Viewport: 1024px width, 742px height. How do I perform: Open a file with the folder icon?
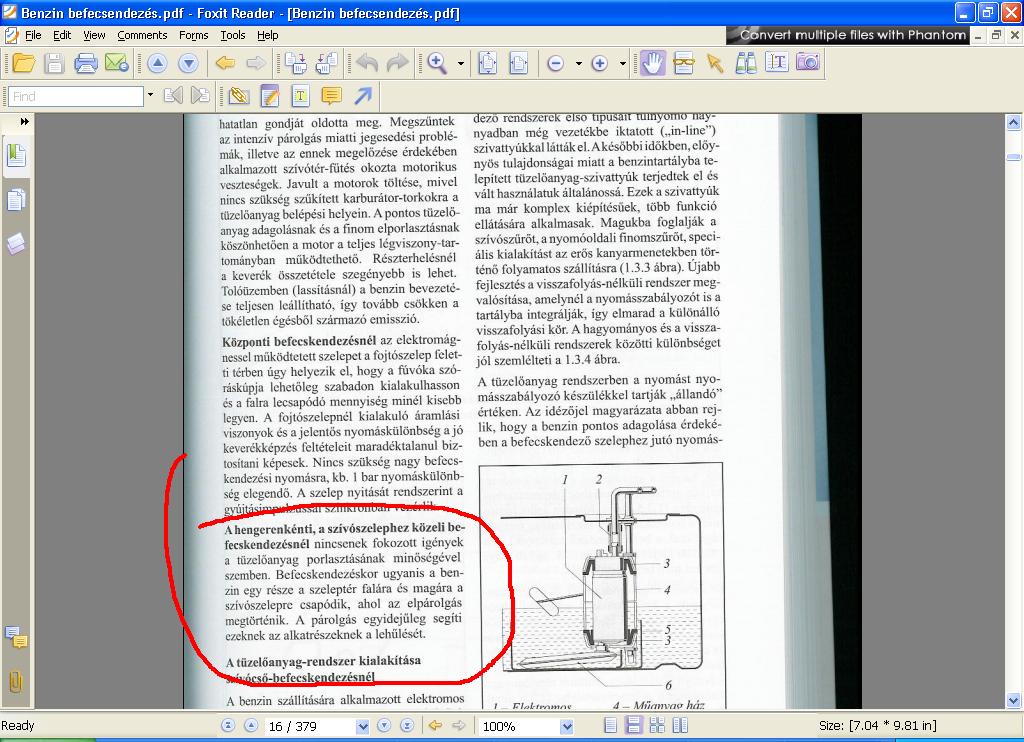(x=24, y=63)
